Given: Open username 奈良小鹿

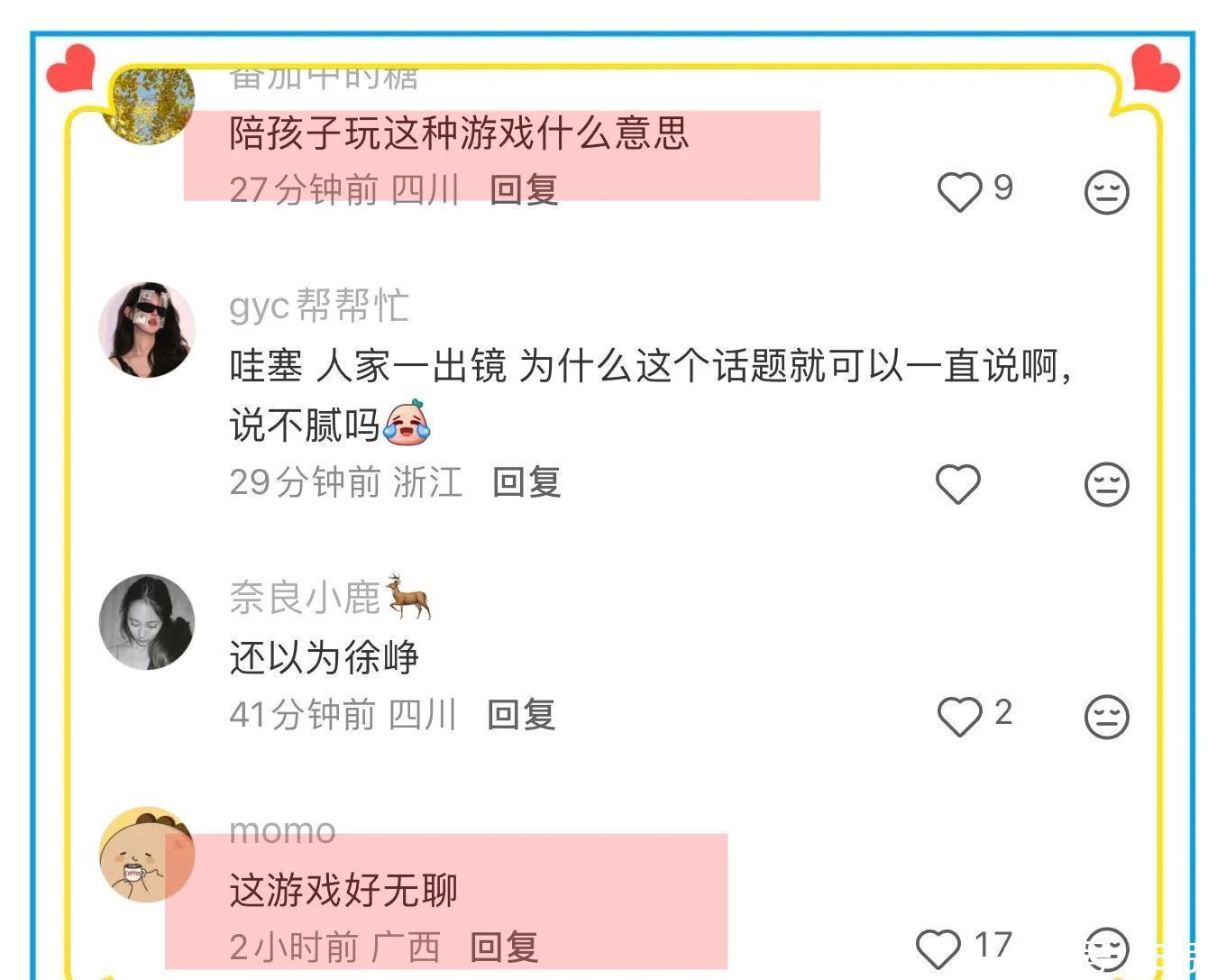Looking at the screenshot, I should (x=330, y=597).
